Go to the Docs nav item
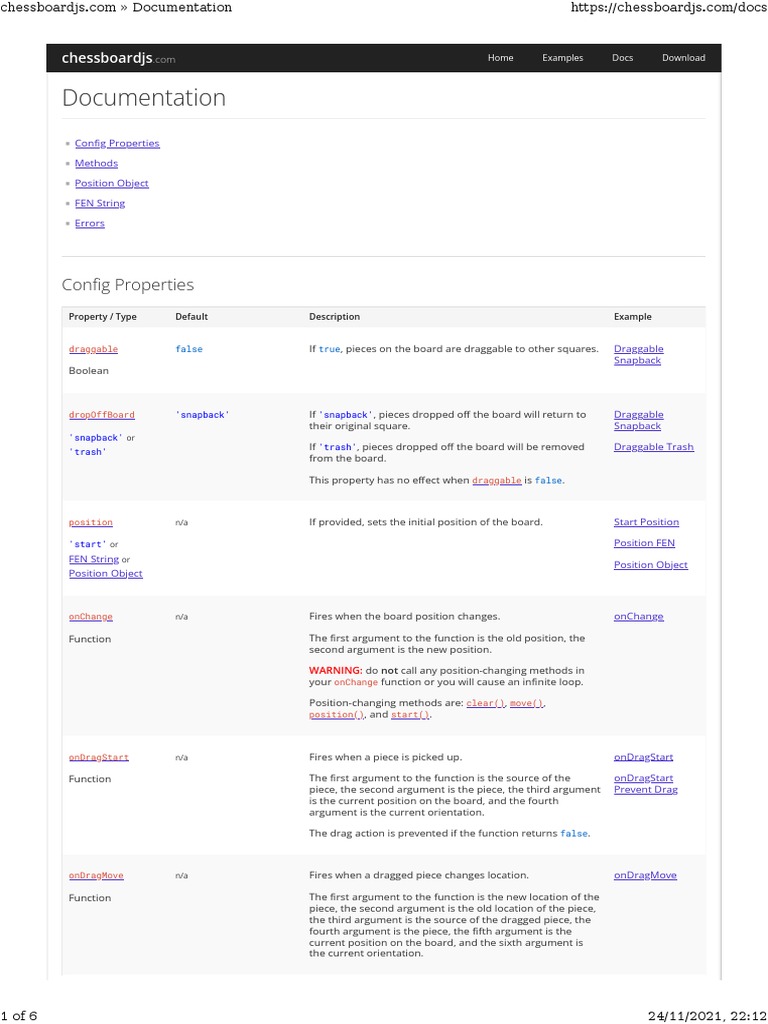 pyautogui.click(x=622, y=58)
